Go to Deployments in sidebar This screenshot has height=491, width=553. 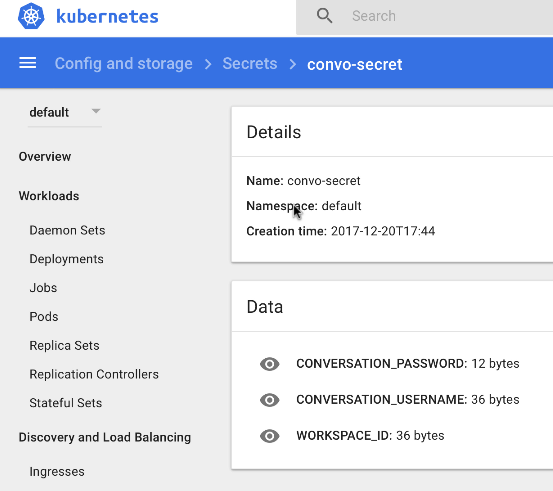tap(67, 259)
